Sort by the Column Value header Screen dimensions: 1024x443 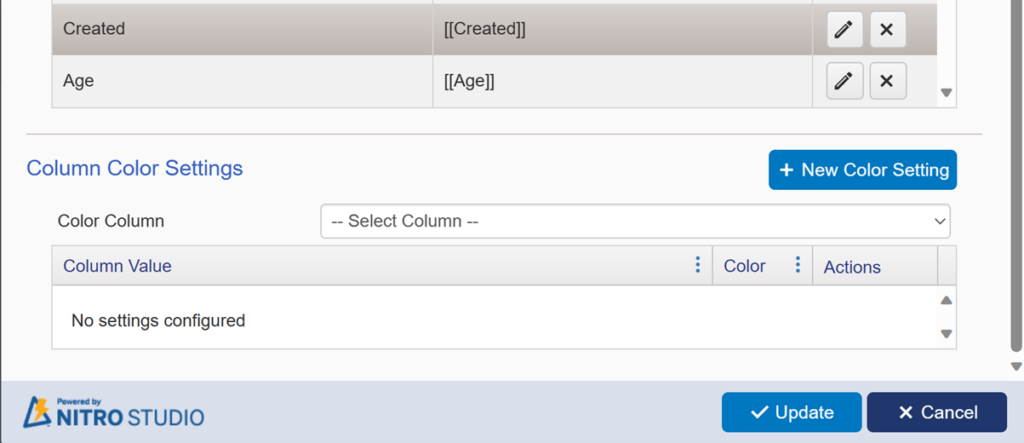point(117,266)
